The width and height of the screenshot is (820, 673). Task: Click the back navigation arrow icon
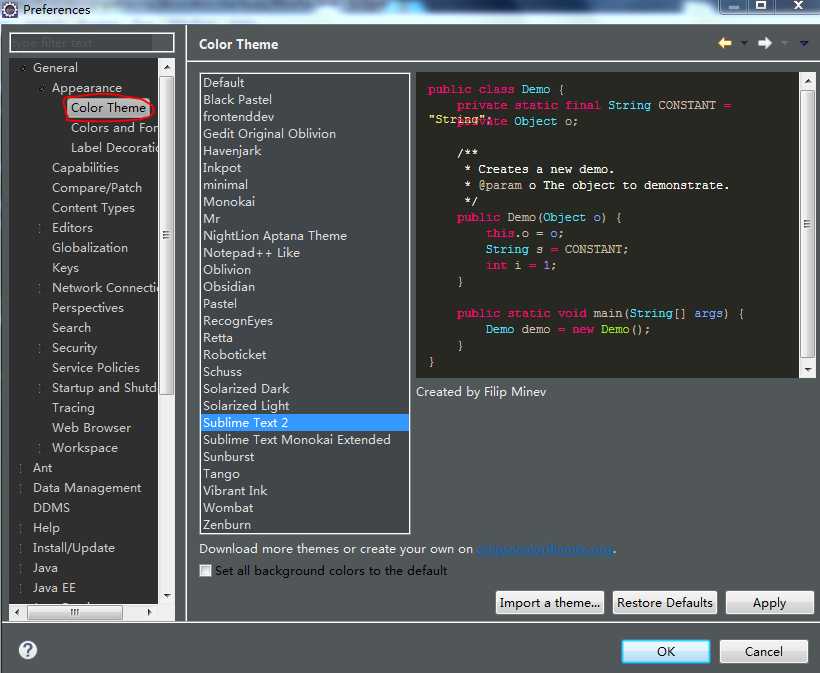pos(725,43)
